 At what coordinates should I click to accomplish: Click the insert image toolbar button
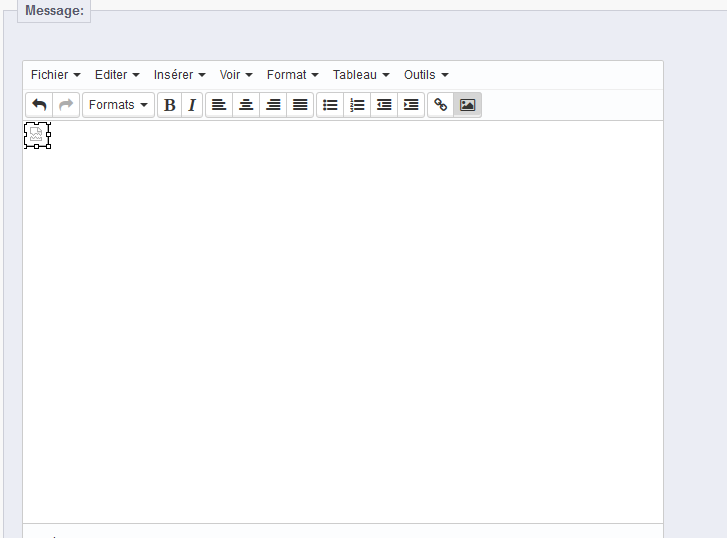[467, 105]
